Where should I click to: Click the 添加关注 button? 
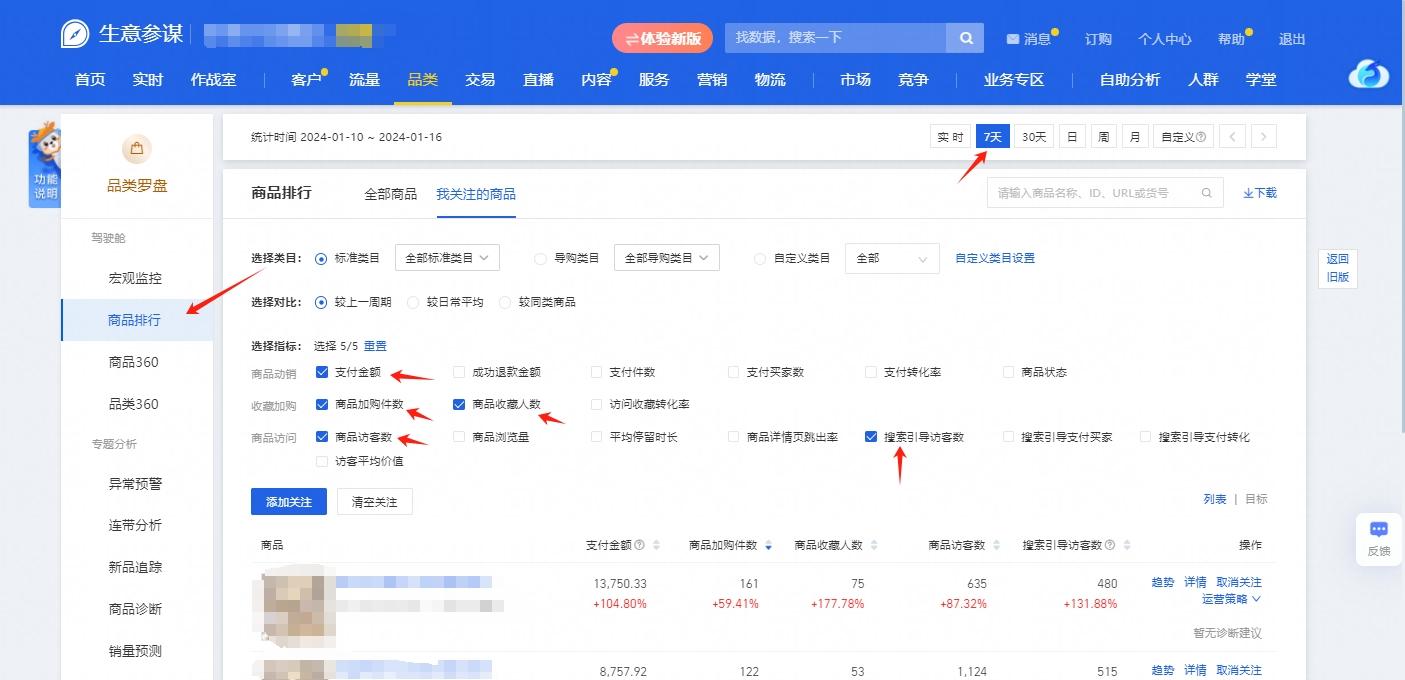289,502
